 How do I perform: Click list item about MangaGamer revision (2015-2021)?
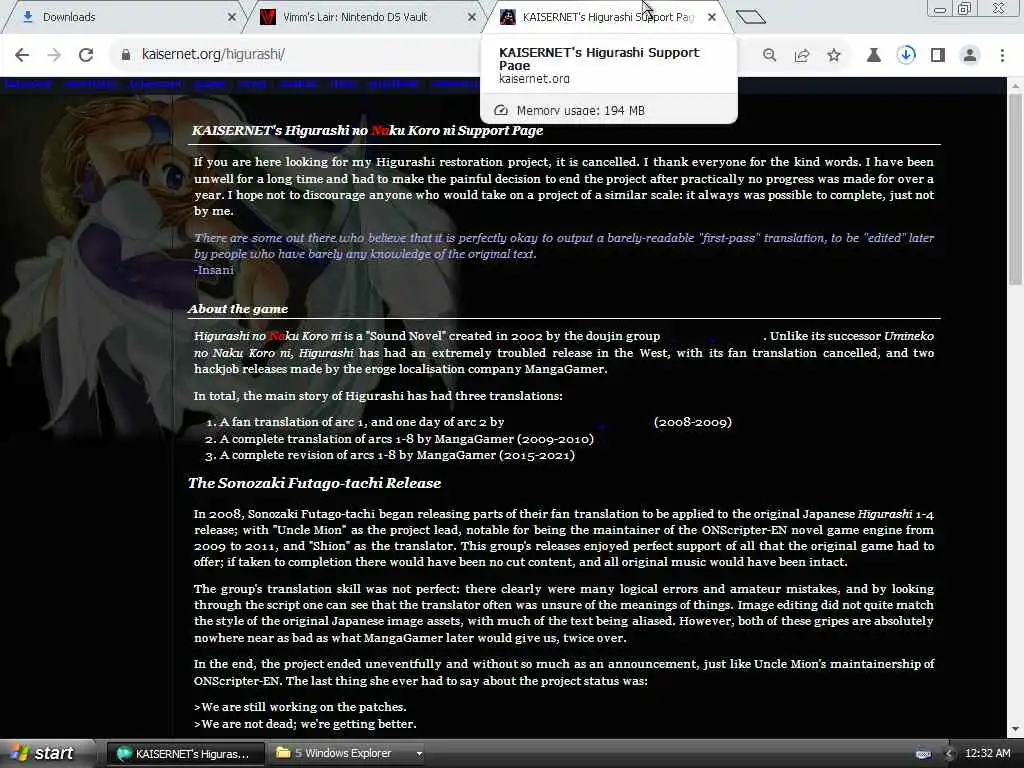pyautogui.click(x=397, y=455)
